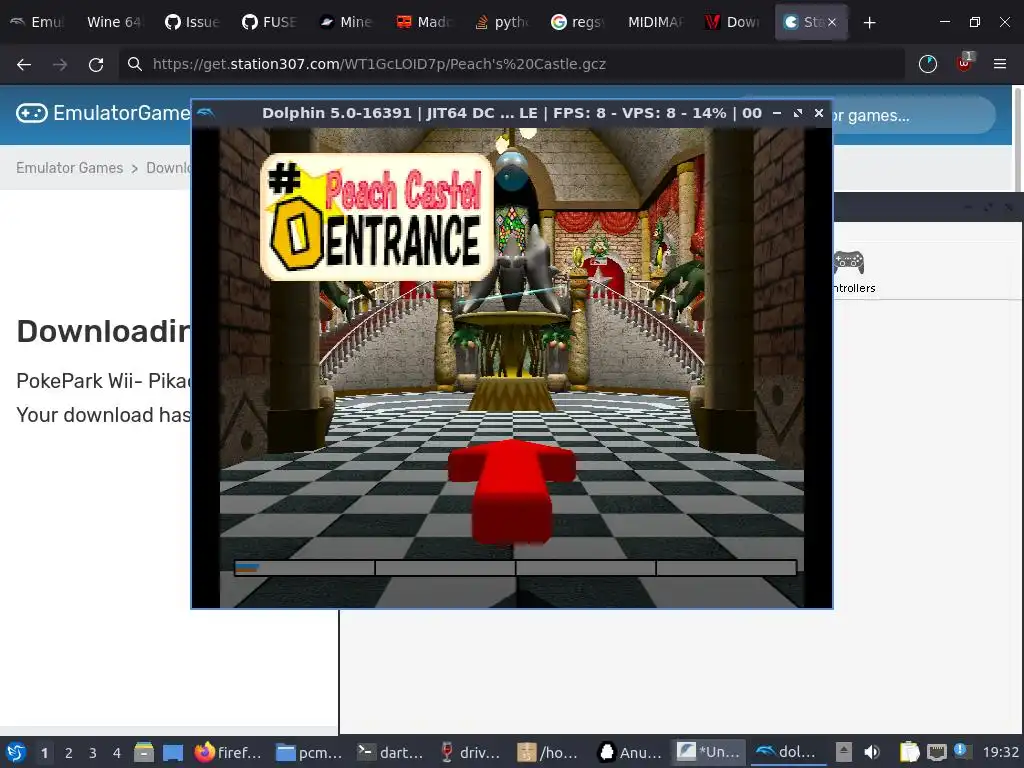Focus the dol Dolphin taskbar entry
1024x768 pixels.
[786, 752]
